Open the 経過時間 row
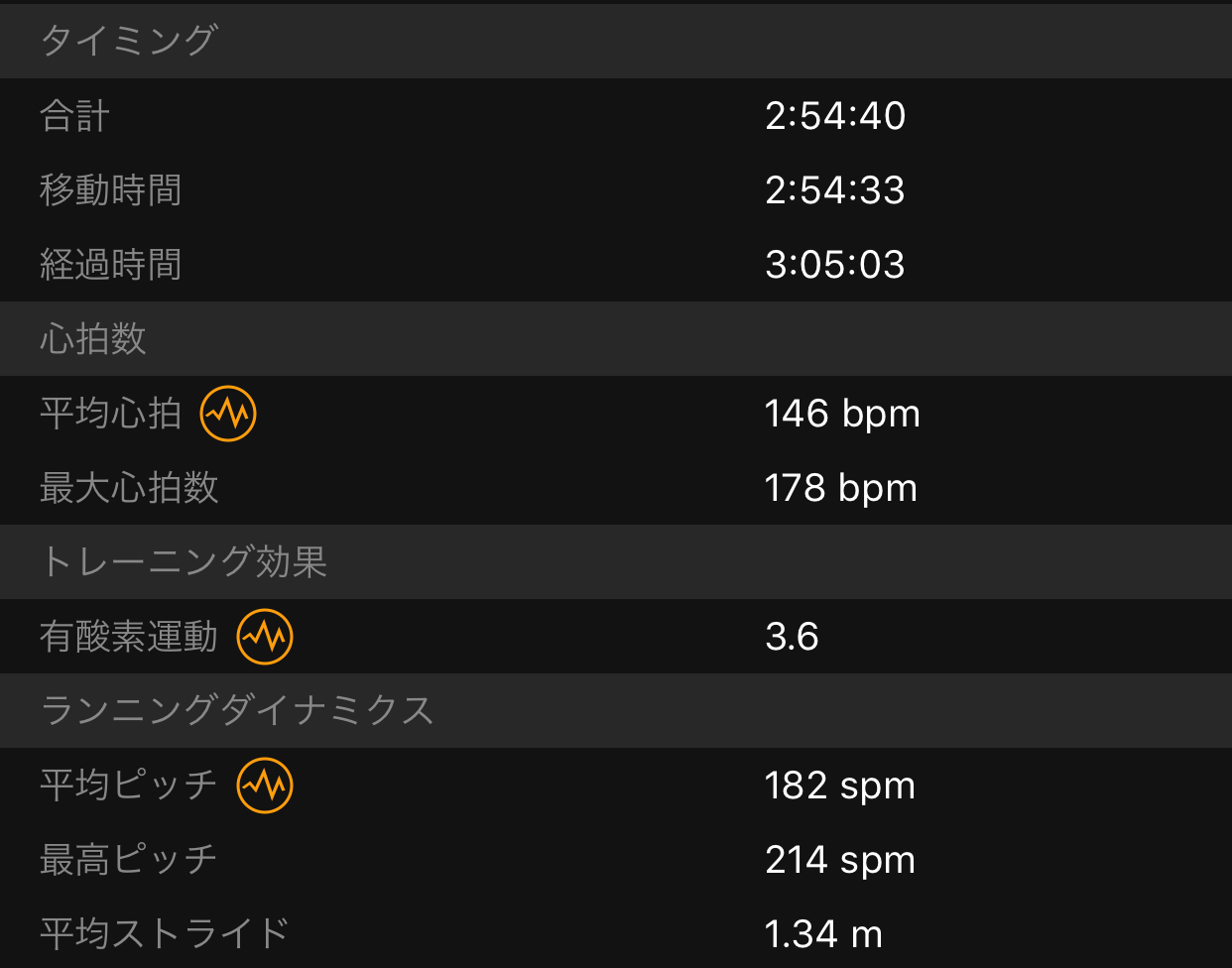 [x=616, y=265]
